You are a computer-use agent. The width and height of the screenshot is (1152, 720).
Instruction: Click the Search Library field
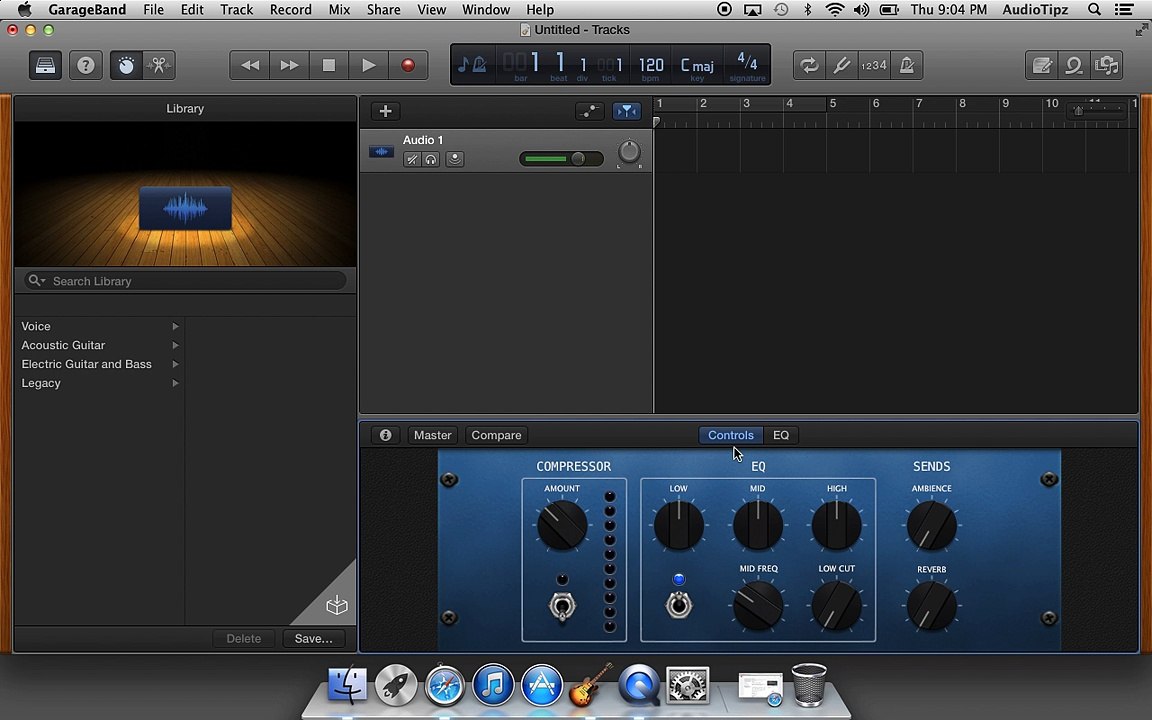(x=185, y=281)
